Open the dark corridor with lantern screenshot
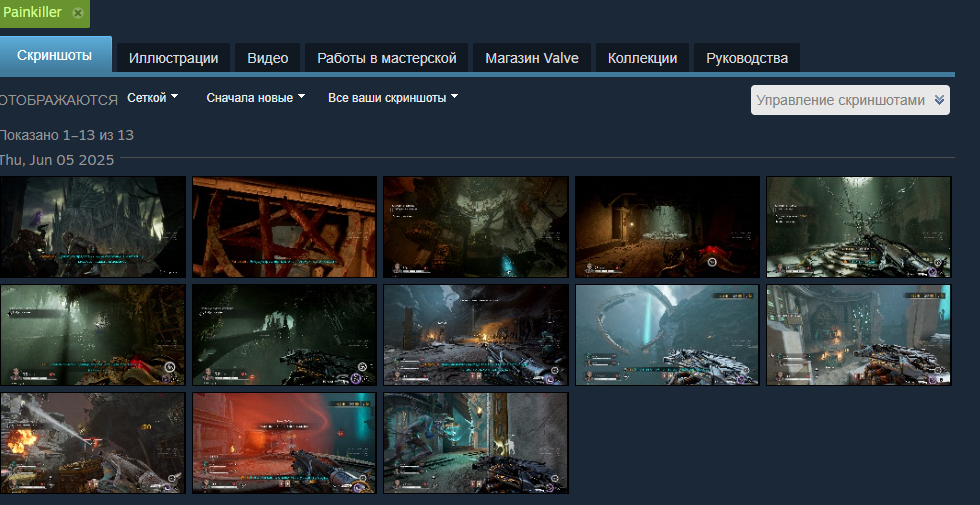 point(668,227)
